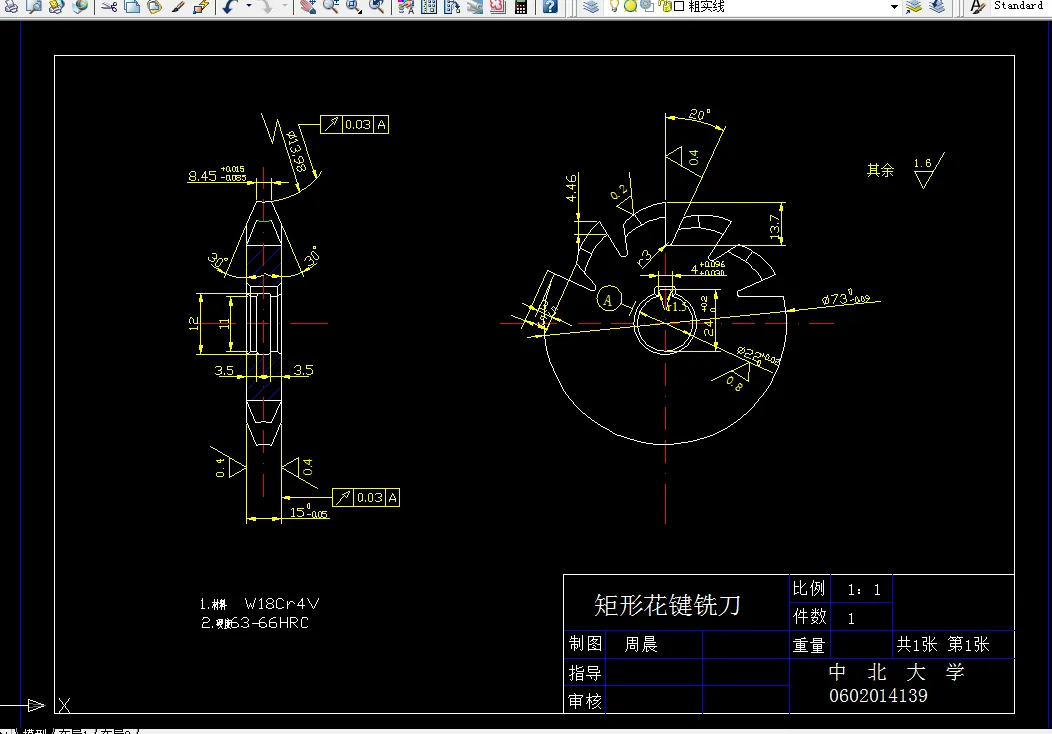This screenshot has width=1052, height=734.
Task: Select the 15 width dimension at bottom
Action: [308, 512]
